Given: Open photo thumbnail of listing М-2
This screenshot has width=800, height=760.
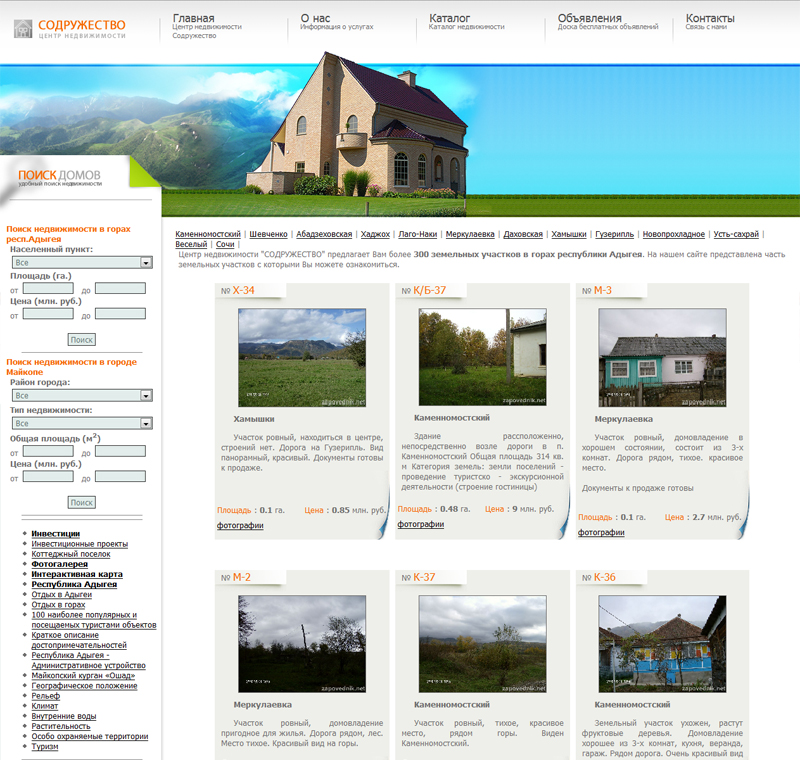Looking at the screenshot, I should (302, 644).
